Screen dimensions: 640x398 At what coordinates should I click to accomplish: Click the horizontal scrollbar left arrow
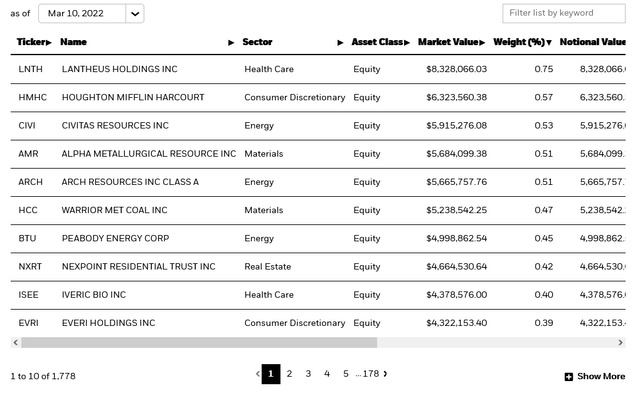(16, 342)
